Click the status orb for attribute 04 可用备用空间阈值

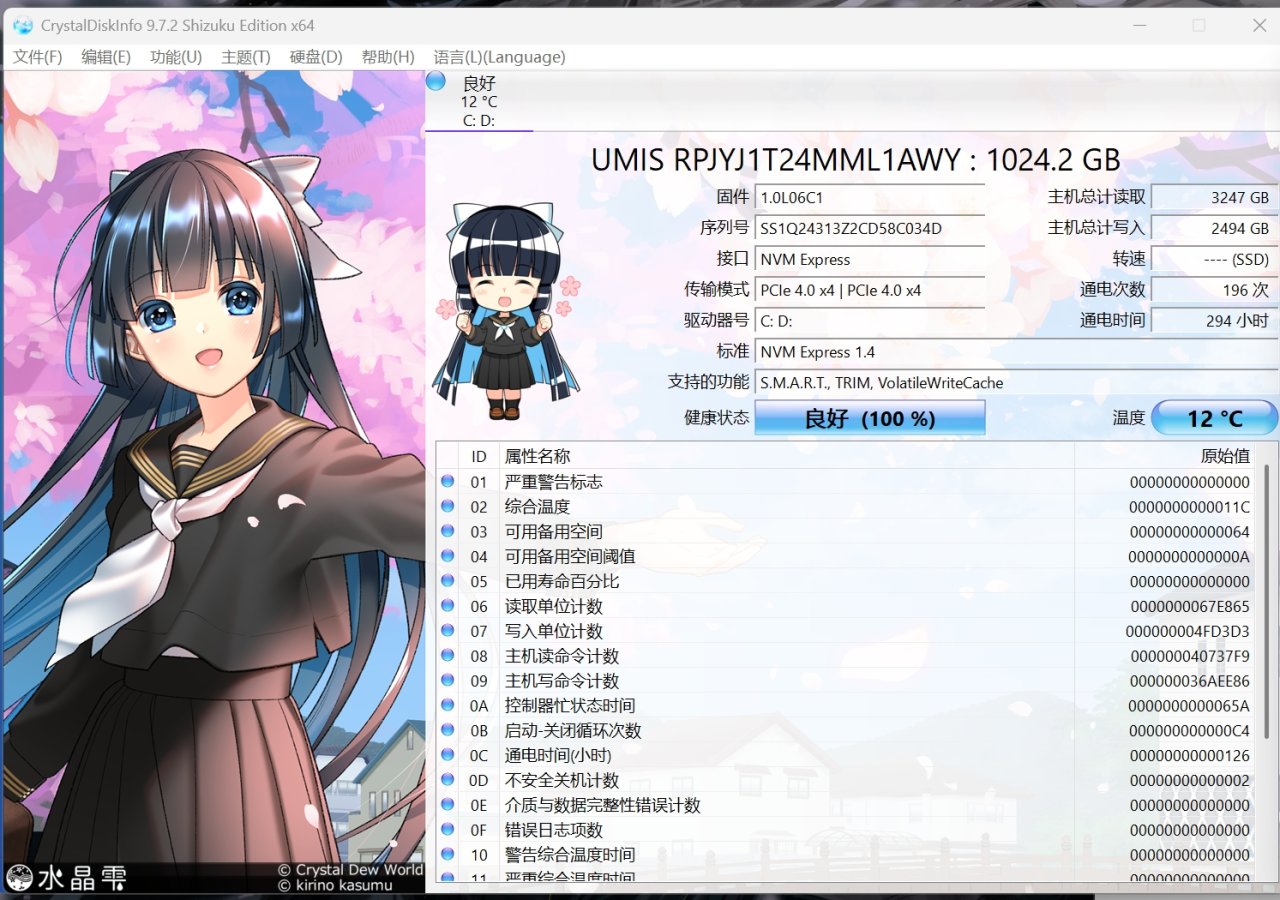[447, 556]
